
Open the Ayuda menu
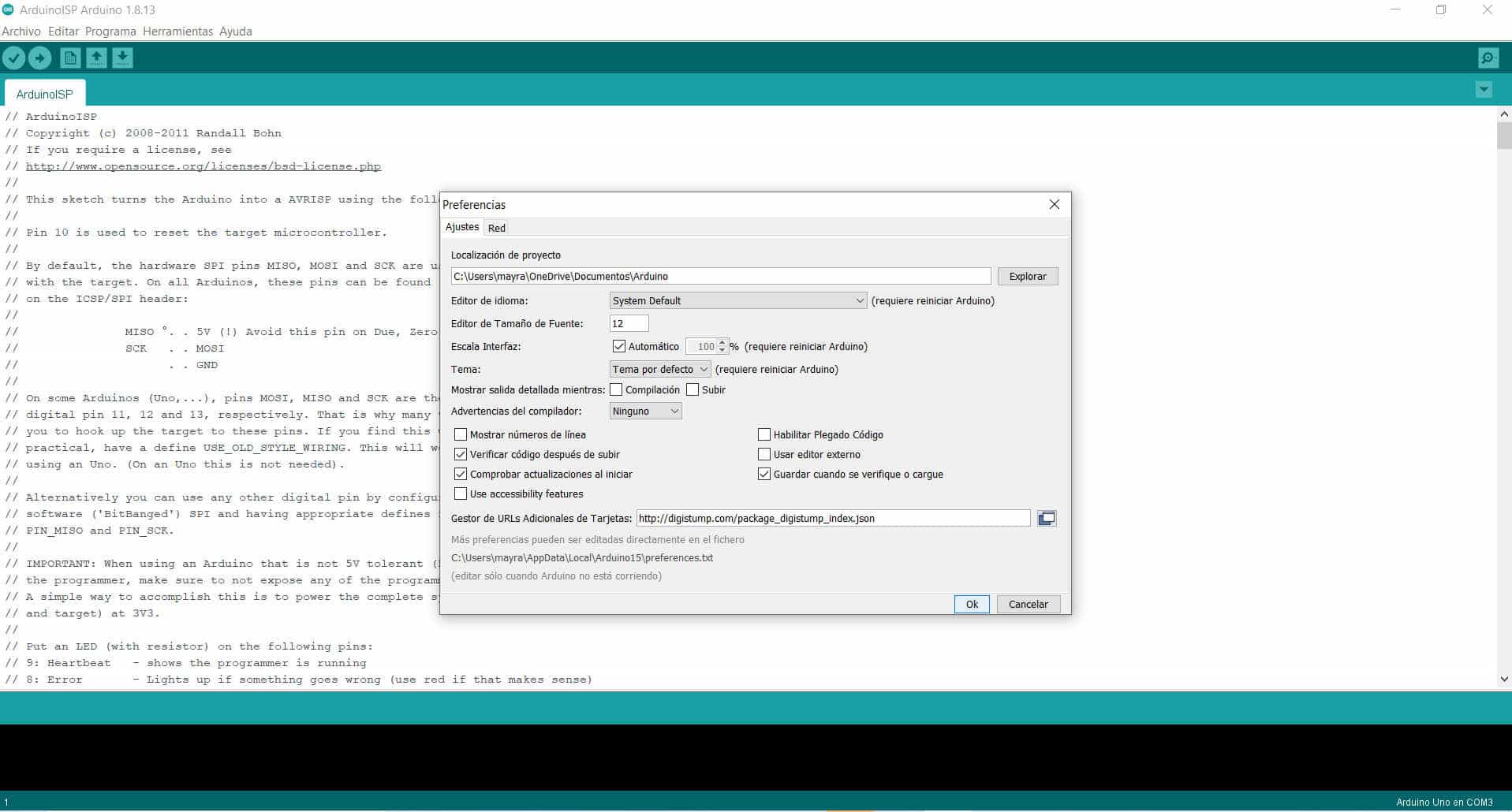click(x=235, y=32)
